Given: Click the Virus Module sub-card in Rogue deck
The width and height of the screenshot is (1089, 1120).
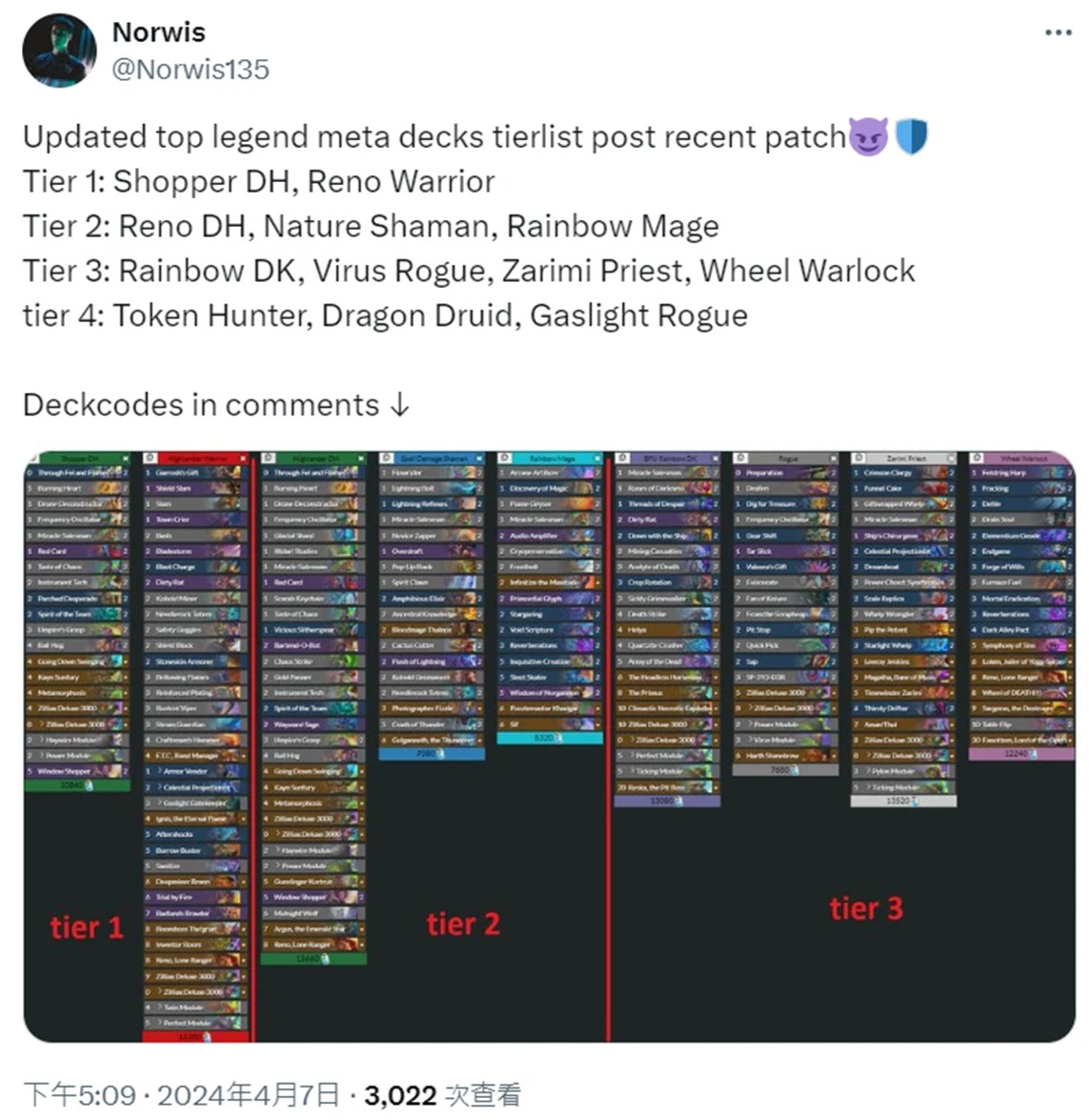Looking at the screenshot, I should [x=785, y=740].
